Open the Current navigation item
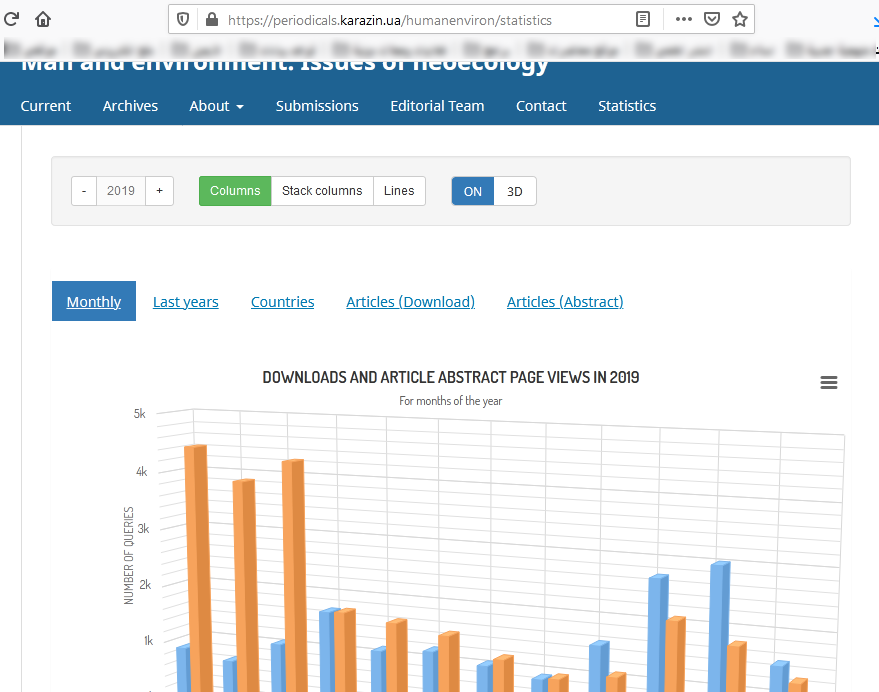Image resolution: width=879 pixels, height=692 pixels. coord(46,106)
